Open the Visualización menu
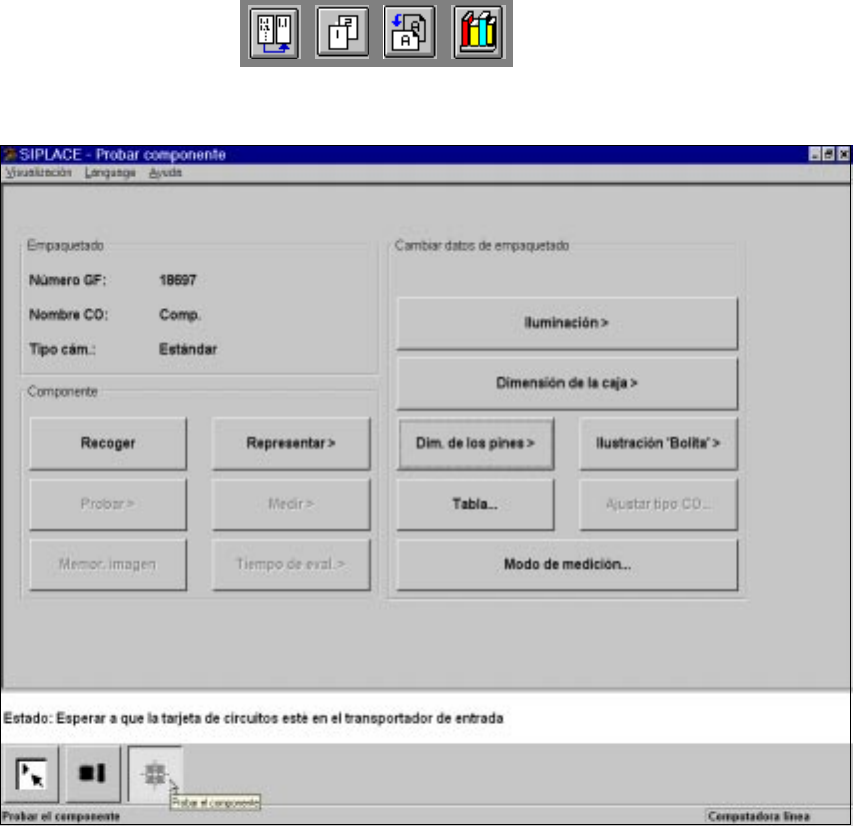853x826 pixels. click(x=38, y=172)
